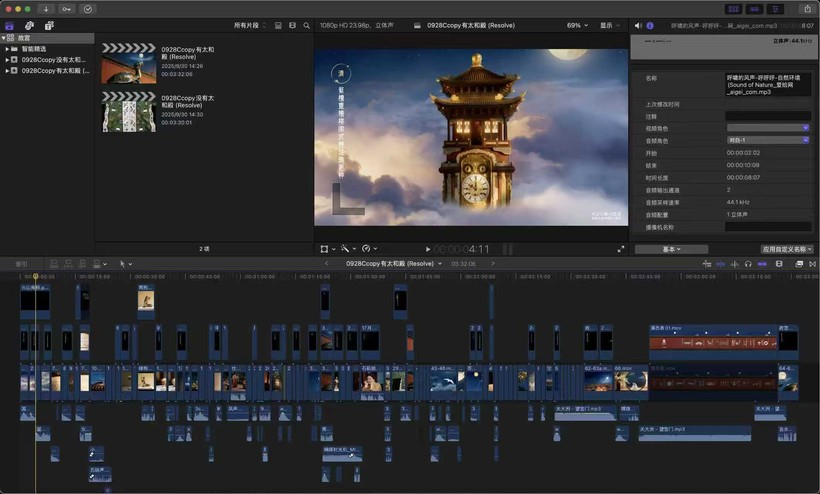
Task: Show the photos and audio sidebar
Action: click(29, 25)
